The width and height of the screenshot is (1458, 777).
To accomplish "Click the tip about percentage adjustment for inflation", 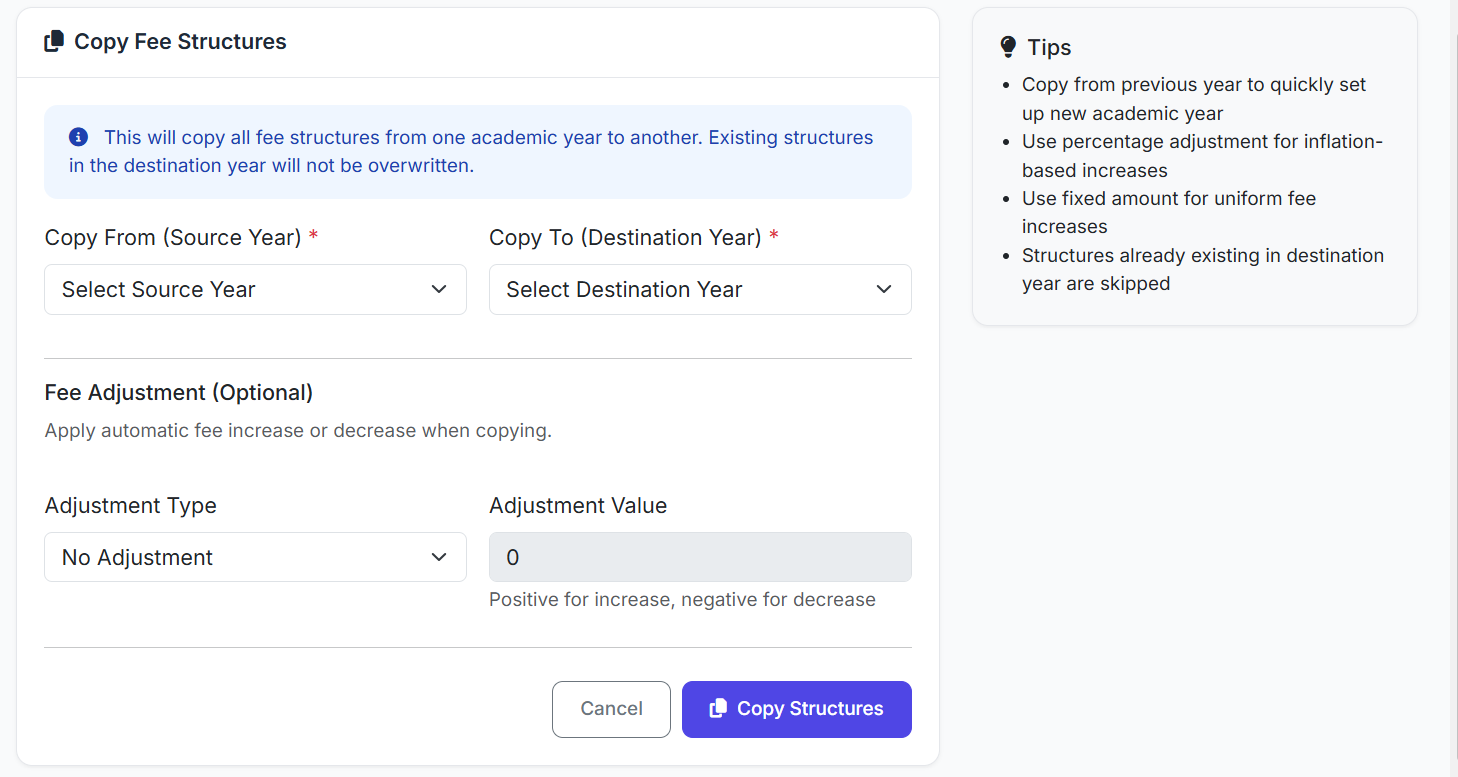I will [1201, 156].
